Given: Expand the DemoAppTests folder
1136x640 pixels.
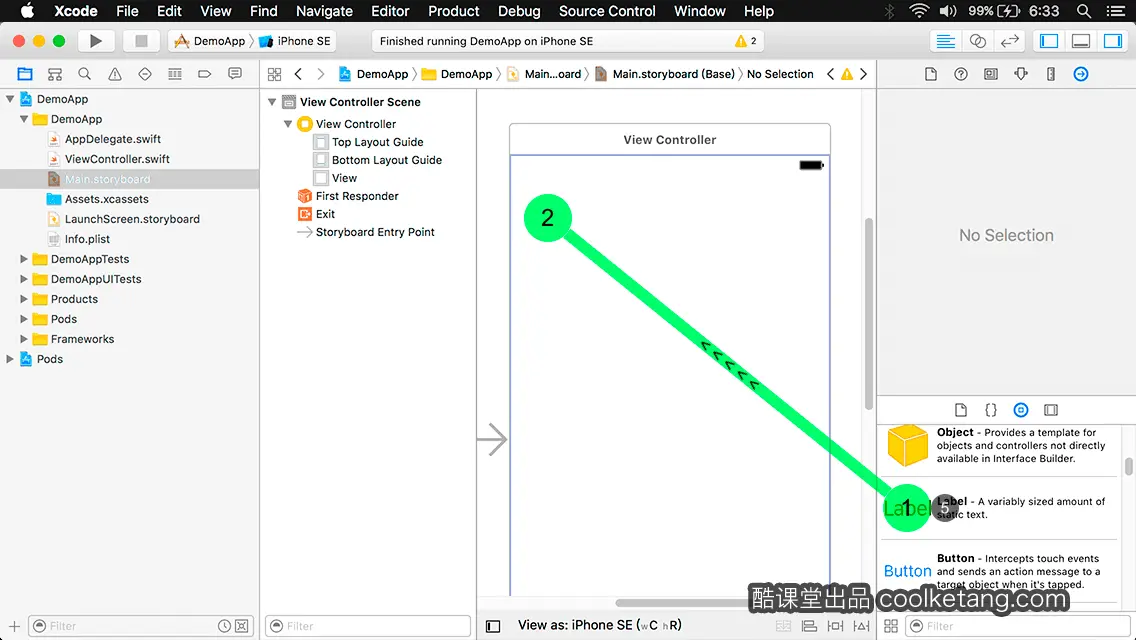Looking at the screenshot, I should [24, 259].
